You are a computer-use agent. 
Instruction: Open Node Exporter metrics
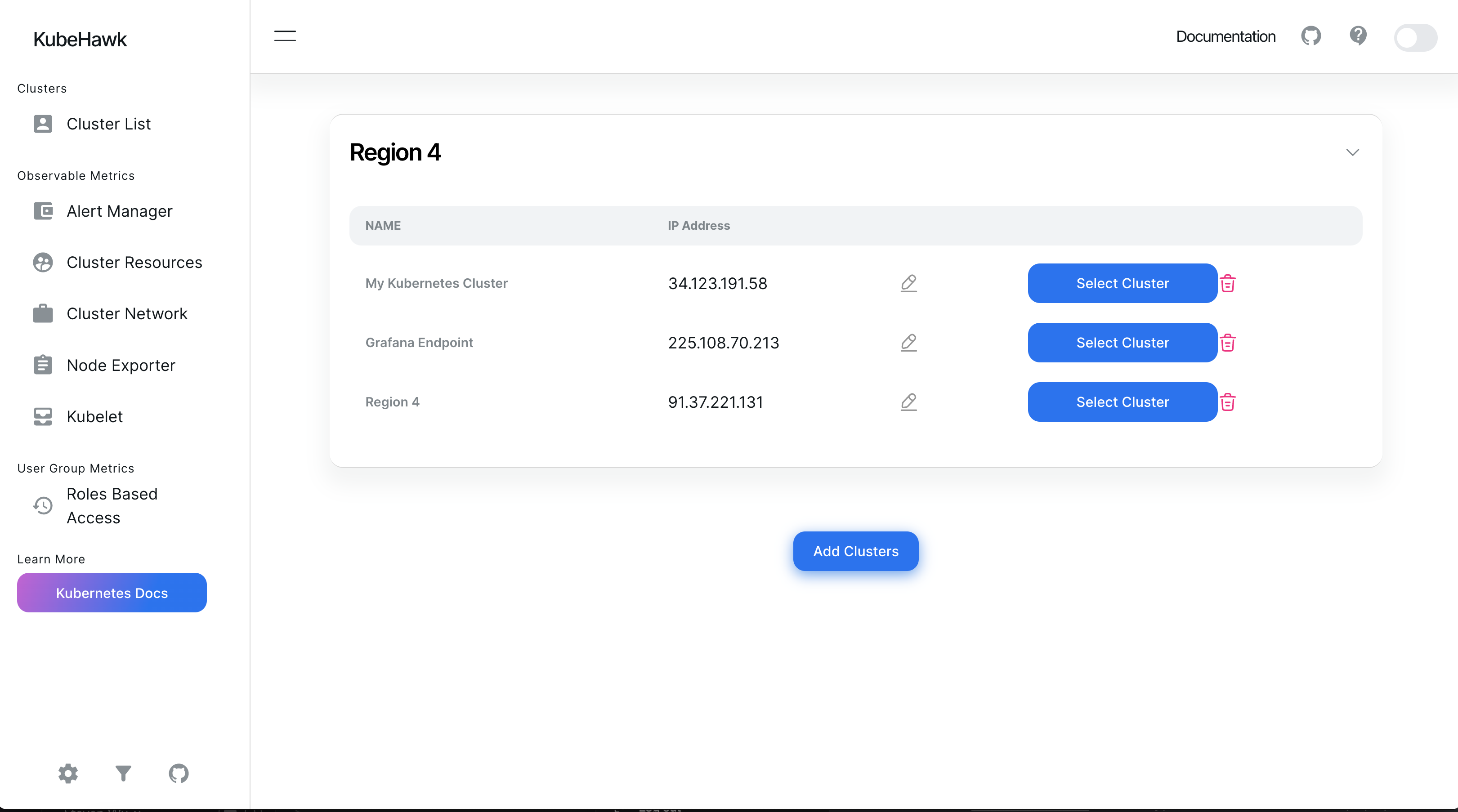(x=121, y=366)
